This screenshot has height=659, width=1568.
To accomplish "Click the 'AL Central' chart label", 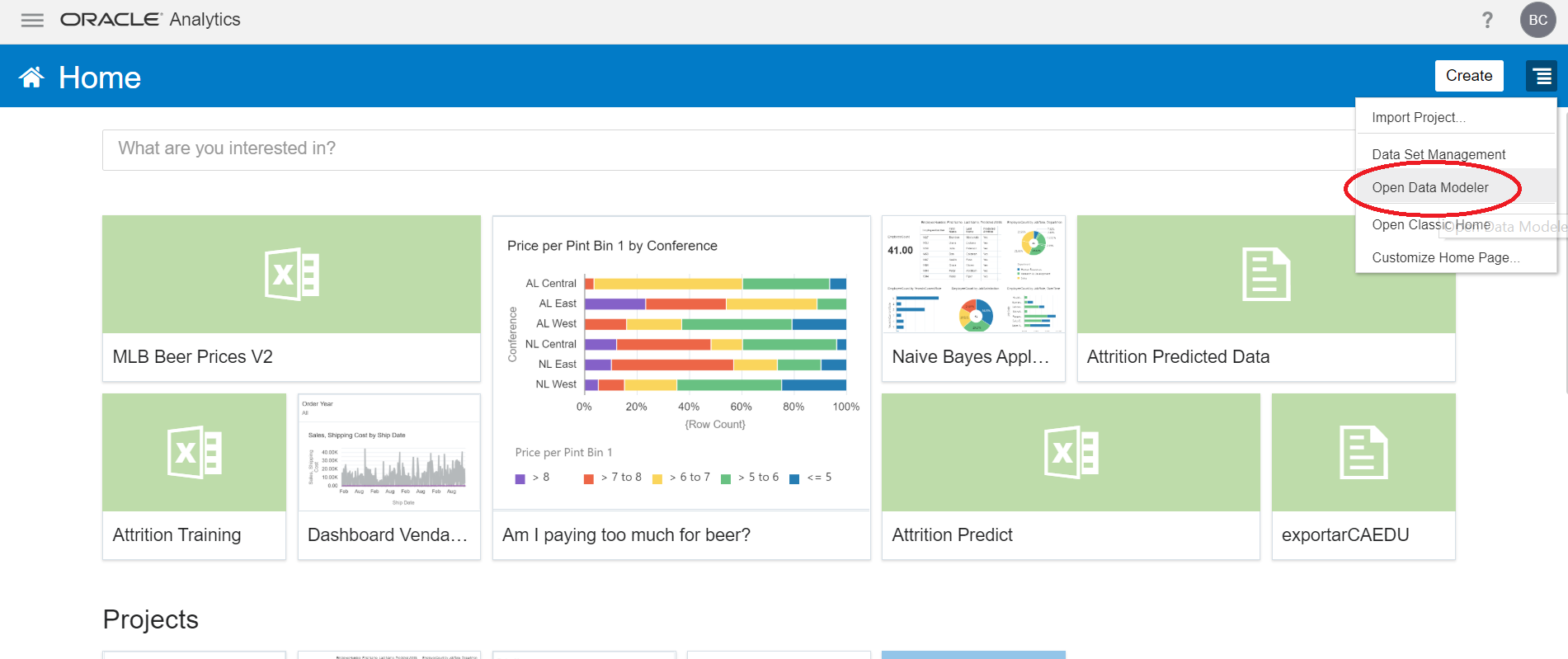I will 551,284.
